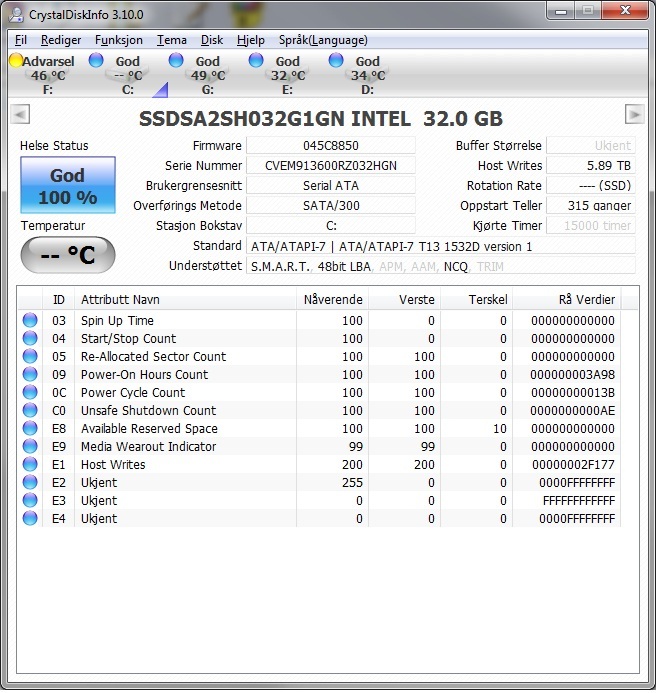This screenshot has width=658, height=693.
Task: Close the CrystalDiskInfo window
Action: point(625,11)
